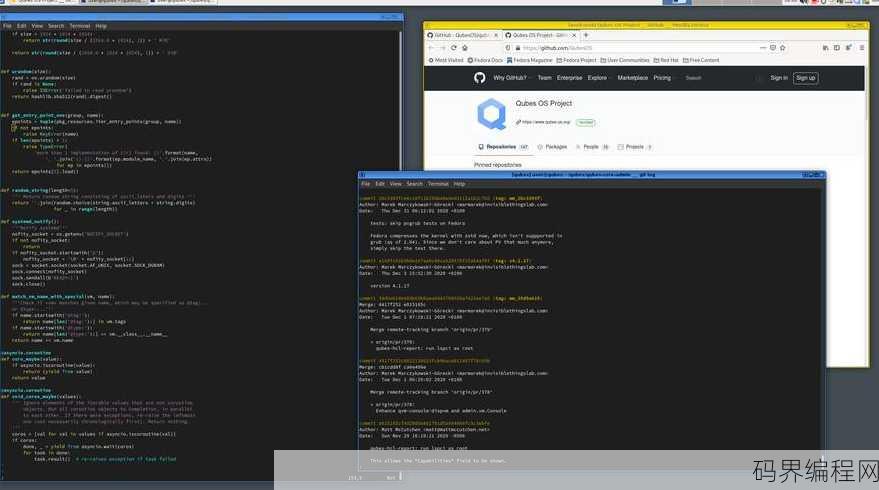879x490 pixels.
Task: Open the Team link on GitHub header
Action: (544, 78)
